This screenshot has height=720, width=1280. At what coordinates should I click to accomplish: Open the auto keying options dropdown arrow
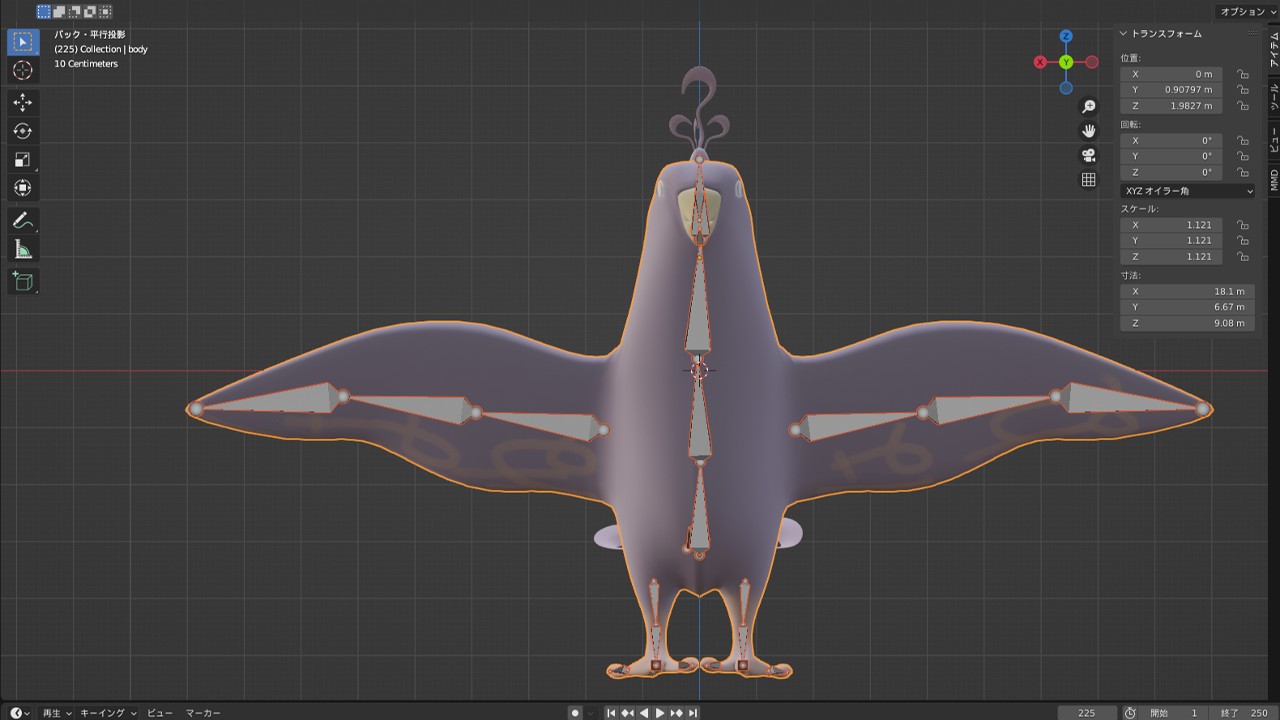[592, 713]
